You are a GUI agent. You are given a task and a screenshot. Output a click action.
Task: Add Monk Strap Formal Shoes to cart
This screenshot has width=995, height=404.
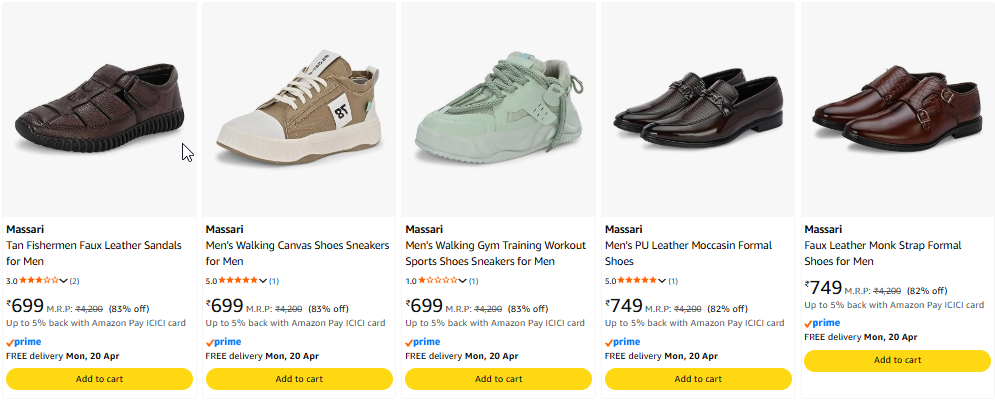click(898, 360)
